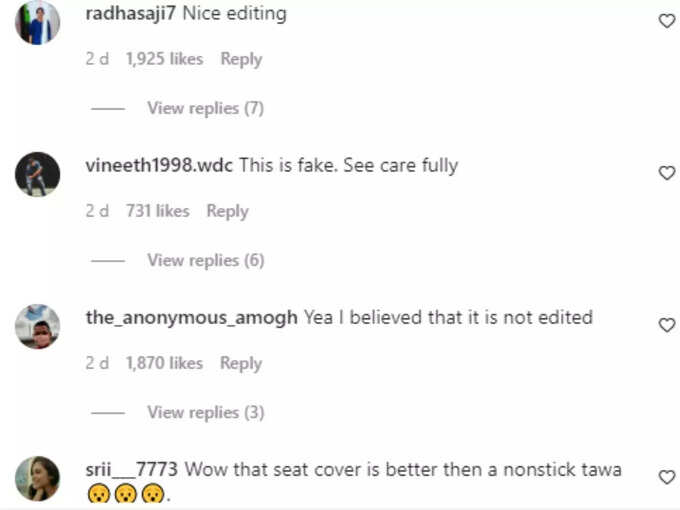Tap heart icon beside srii___7773's comment
The width and height of the screenshot is (680, 510).
point(667,477)
